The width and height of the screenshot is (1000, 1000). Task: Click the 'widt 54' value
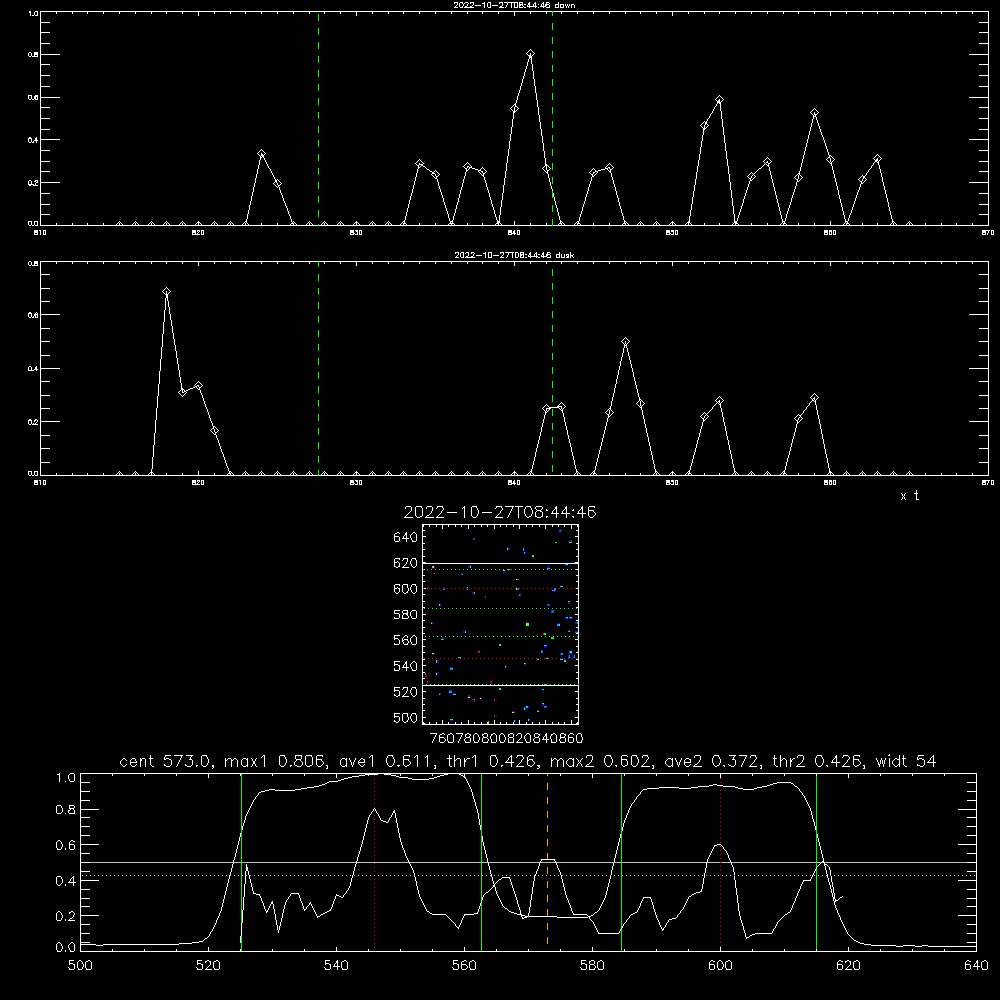[906, 761]
